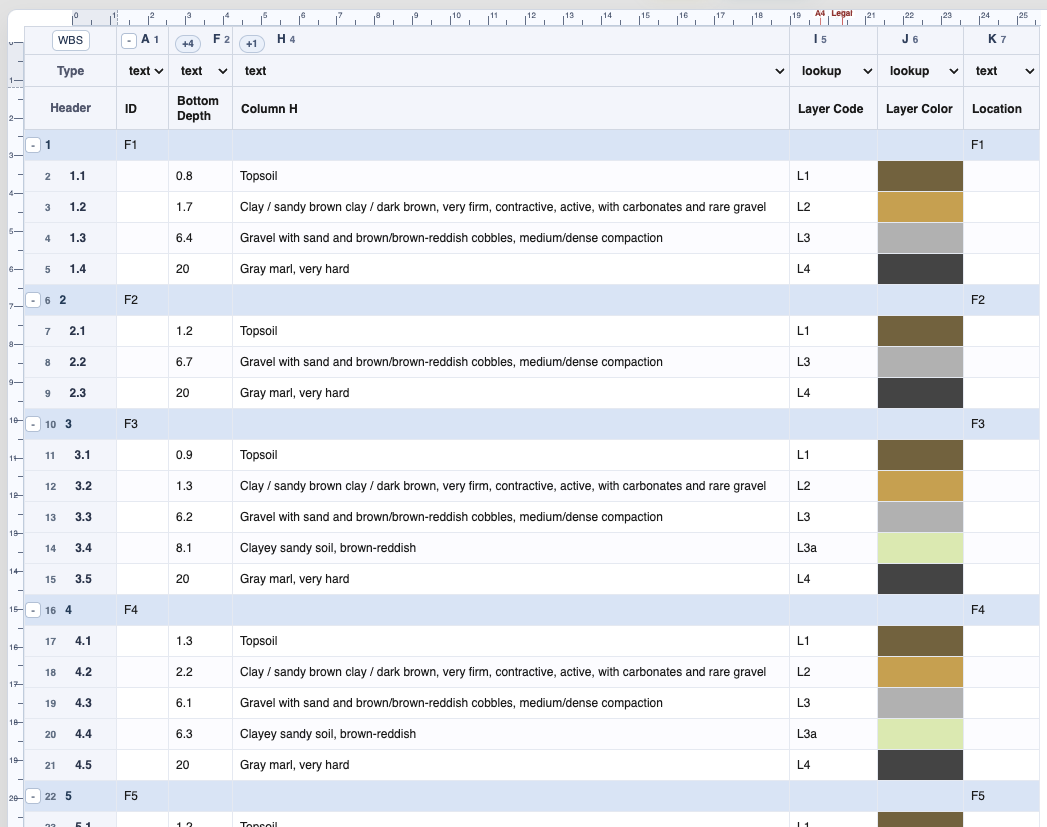
Task: Collapse row group 4 (F4)
Action: point(33,610)
